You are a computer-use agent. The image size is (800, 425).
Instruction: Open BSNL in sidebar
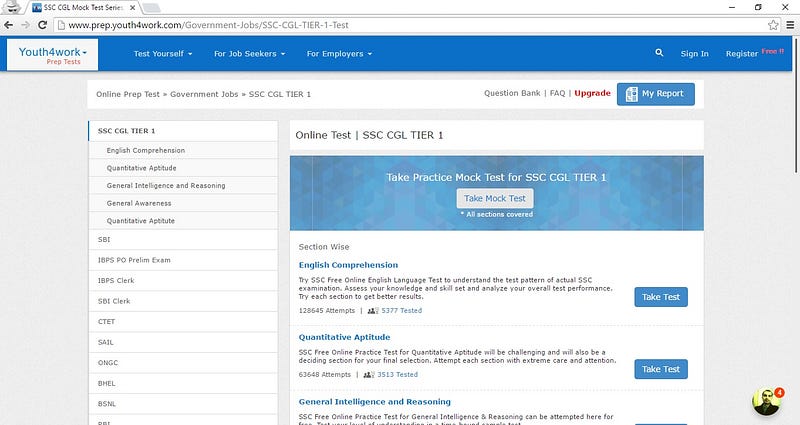pyautogui.click(x=183, y=404)
